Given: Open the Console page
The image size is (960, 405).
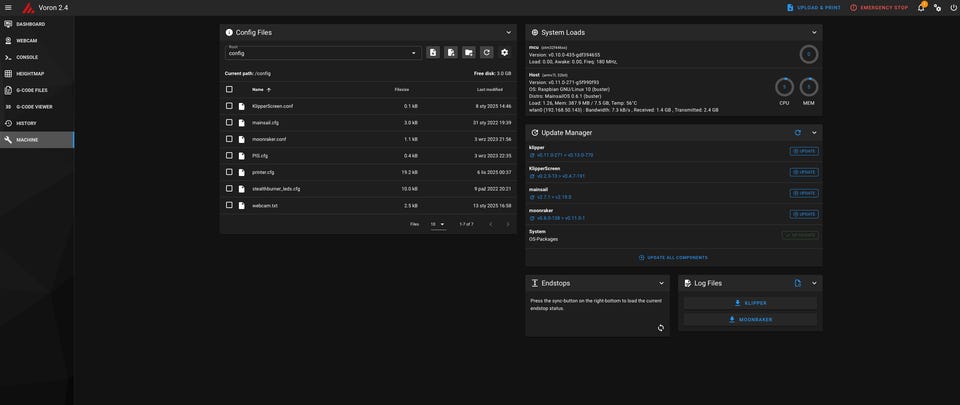Looking at the screenshot, I should click(x=37, y=57).
